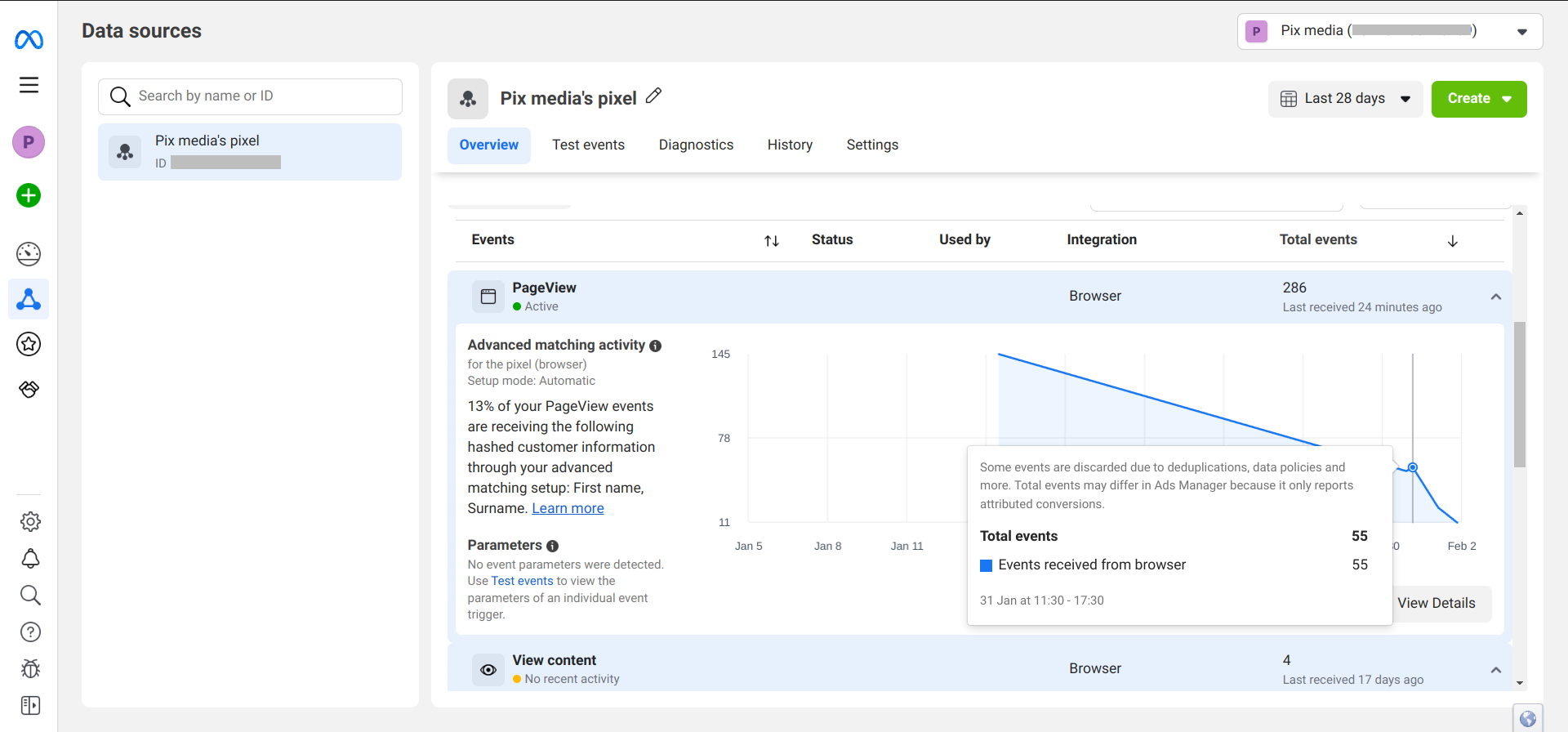Collapse the View content event row
1568x732 pixels.
click(1495, 670)
